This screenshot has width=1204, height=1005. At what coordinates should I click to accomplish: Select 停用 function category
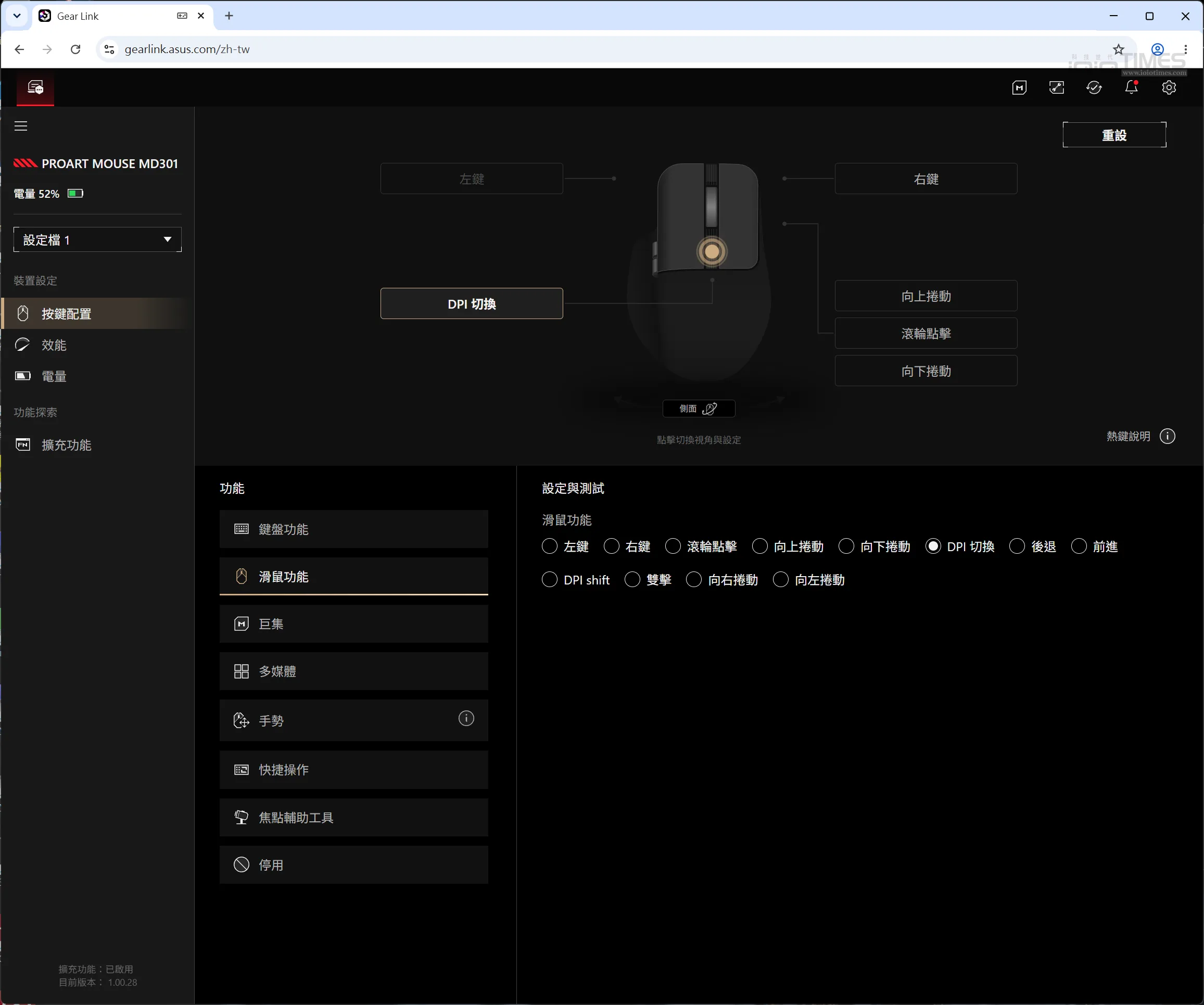[354, 865]
